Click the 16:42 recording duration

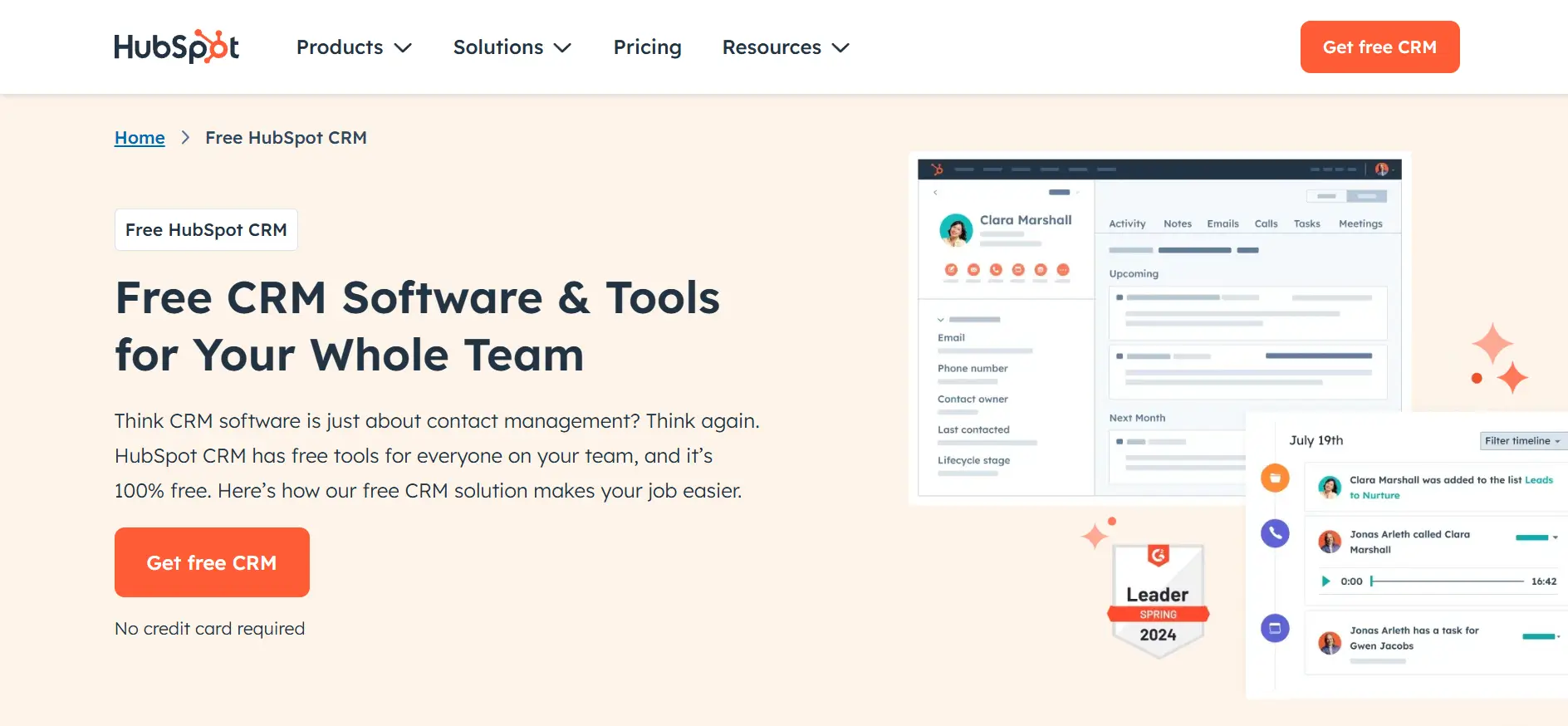[1544, 581]
